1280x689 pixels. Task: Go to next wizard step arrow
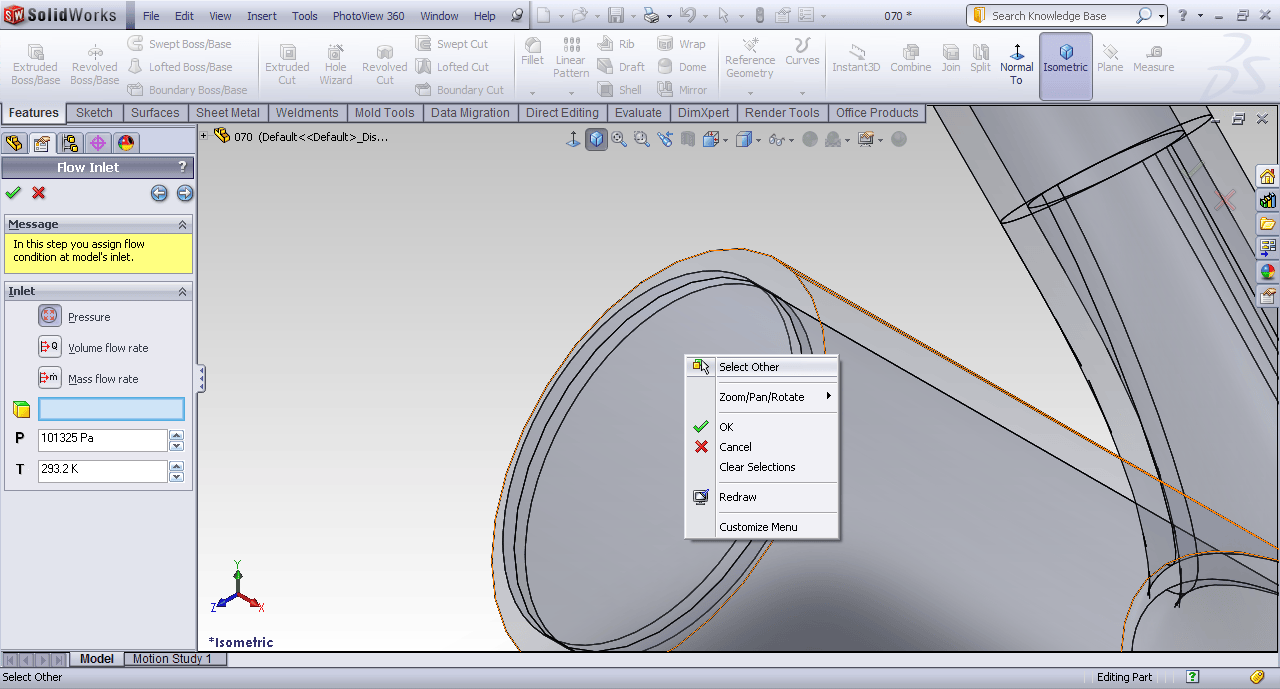[184, 193]
